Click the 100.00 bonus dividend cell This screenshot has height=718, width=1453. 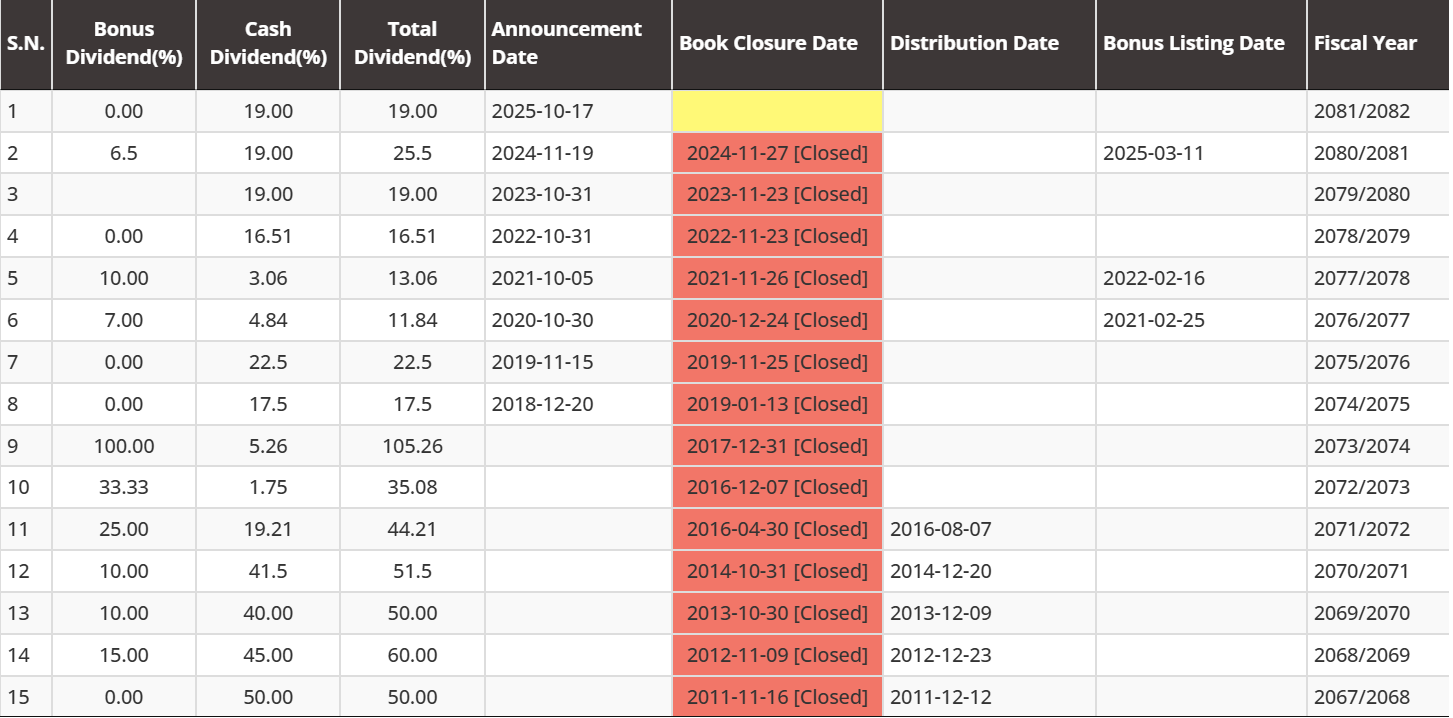[x=124, y=445]
